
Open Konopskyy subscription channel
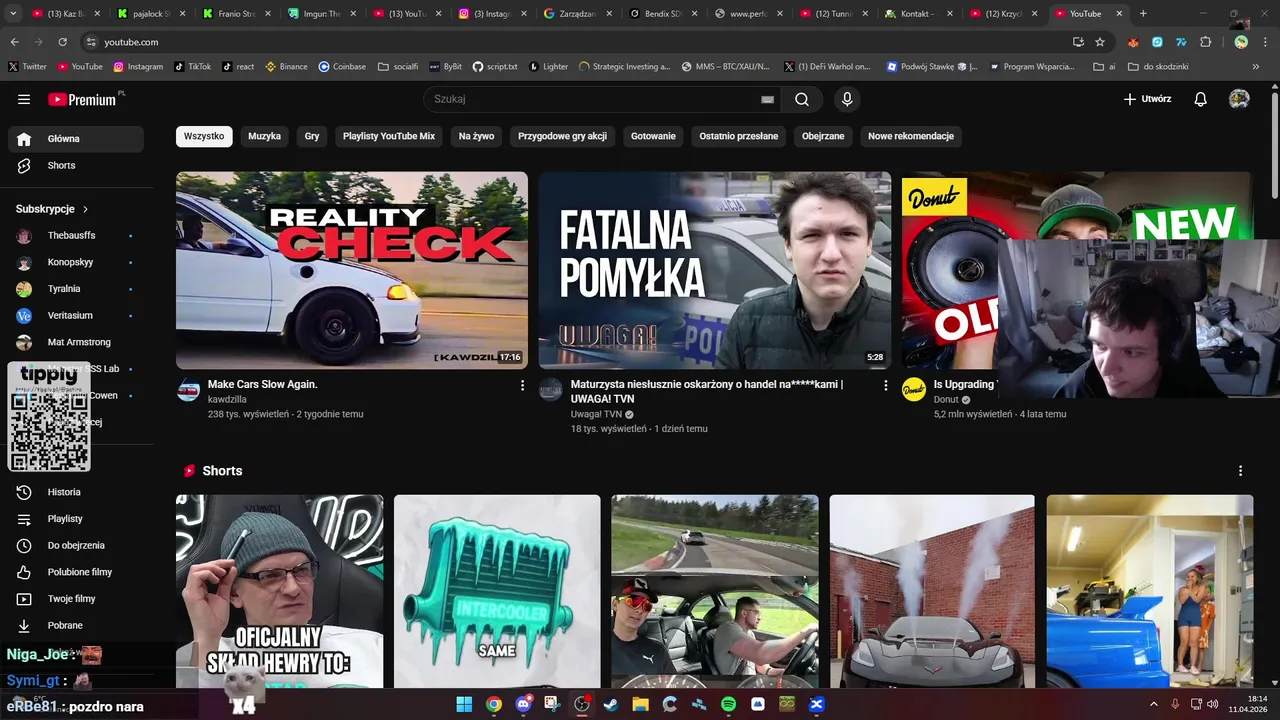click(x=76, y=262)
